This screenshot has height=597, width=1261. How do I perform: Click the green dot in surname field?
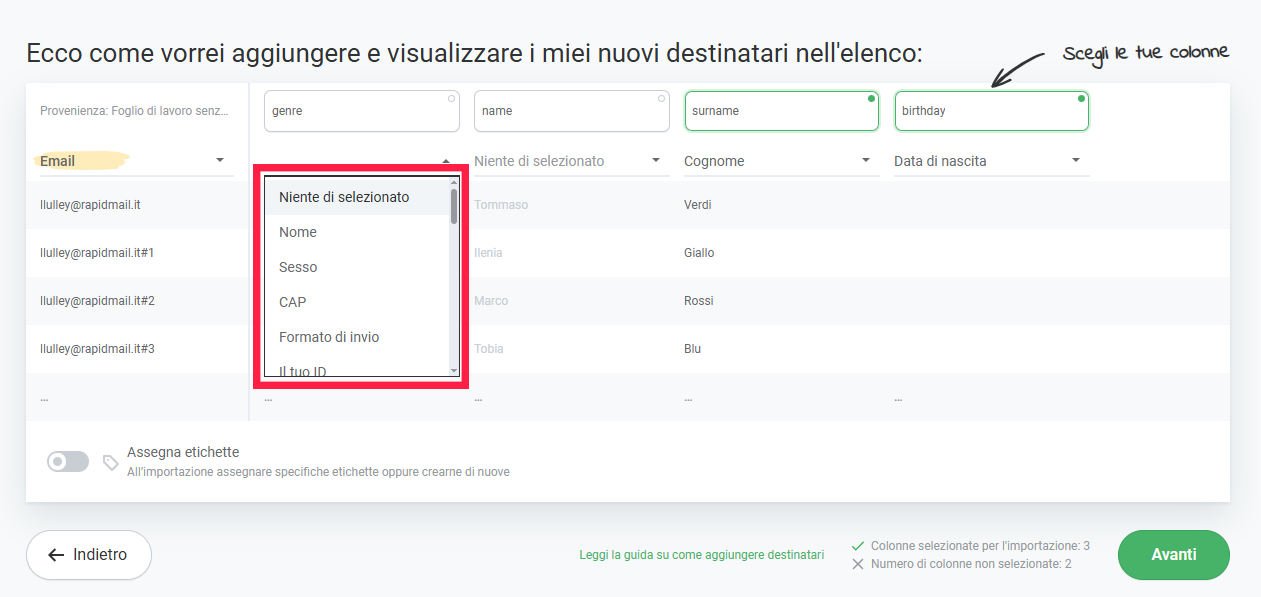871,99
